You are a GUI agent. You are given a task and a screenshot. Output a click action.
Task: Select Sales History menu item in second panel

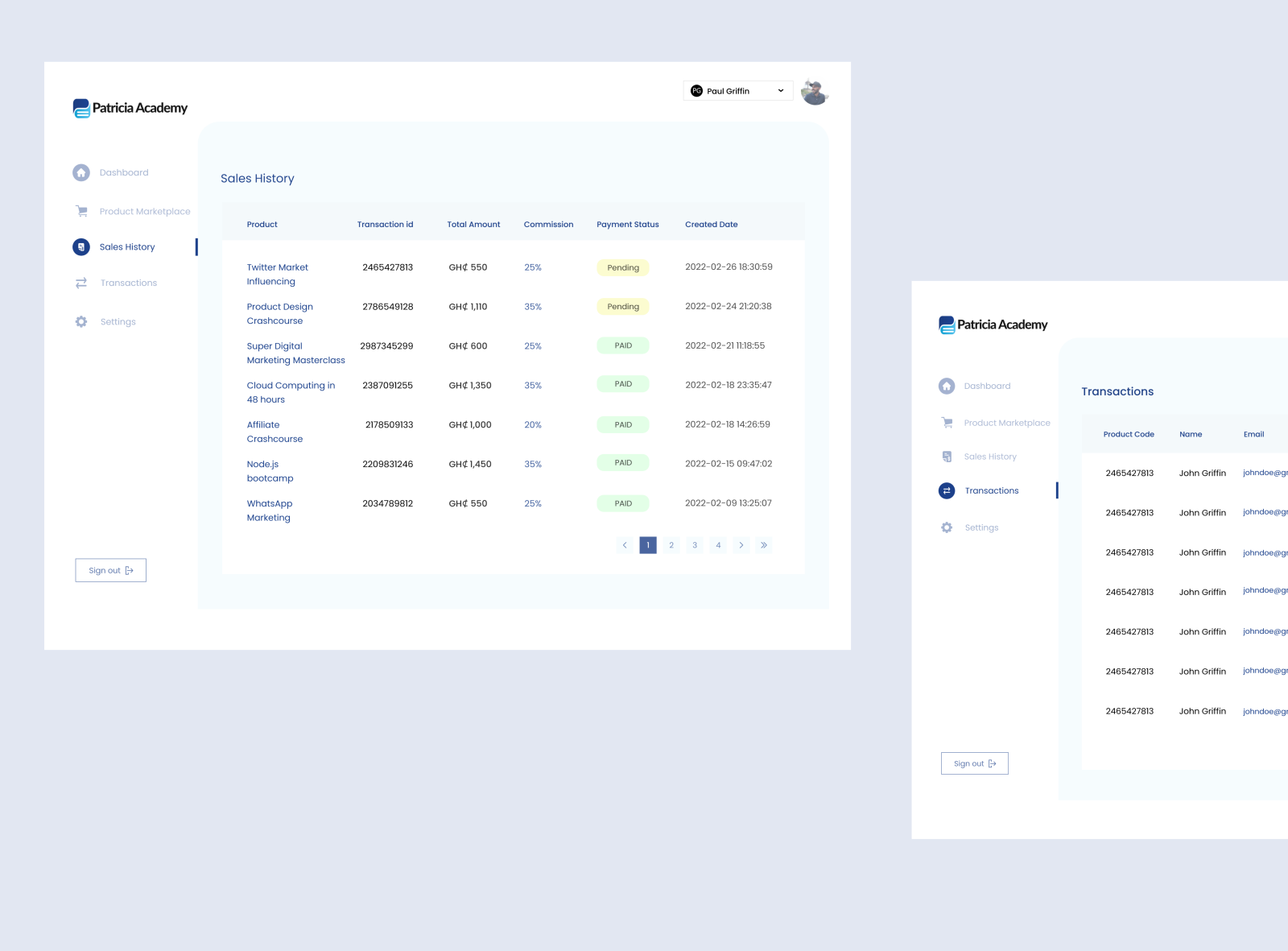(x=990, y=457)
